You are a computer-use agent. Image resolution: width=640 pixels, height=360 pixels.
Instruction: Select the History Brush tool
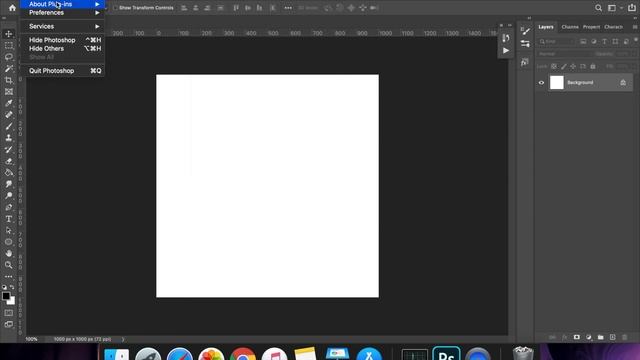coord(9,149)
